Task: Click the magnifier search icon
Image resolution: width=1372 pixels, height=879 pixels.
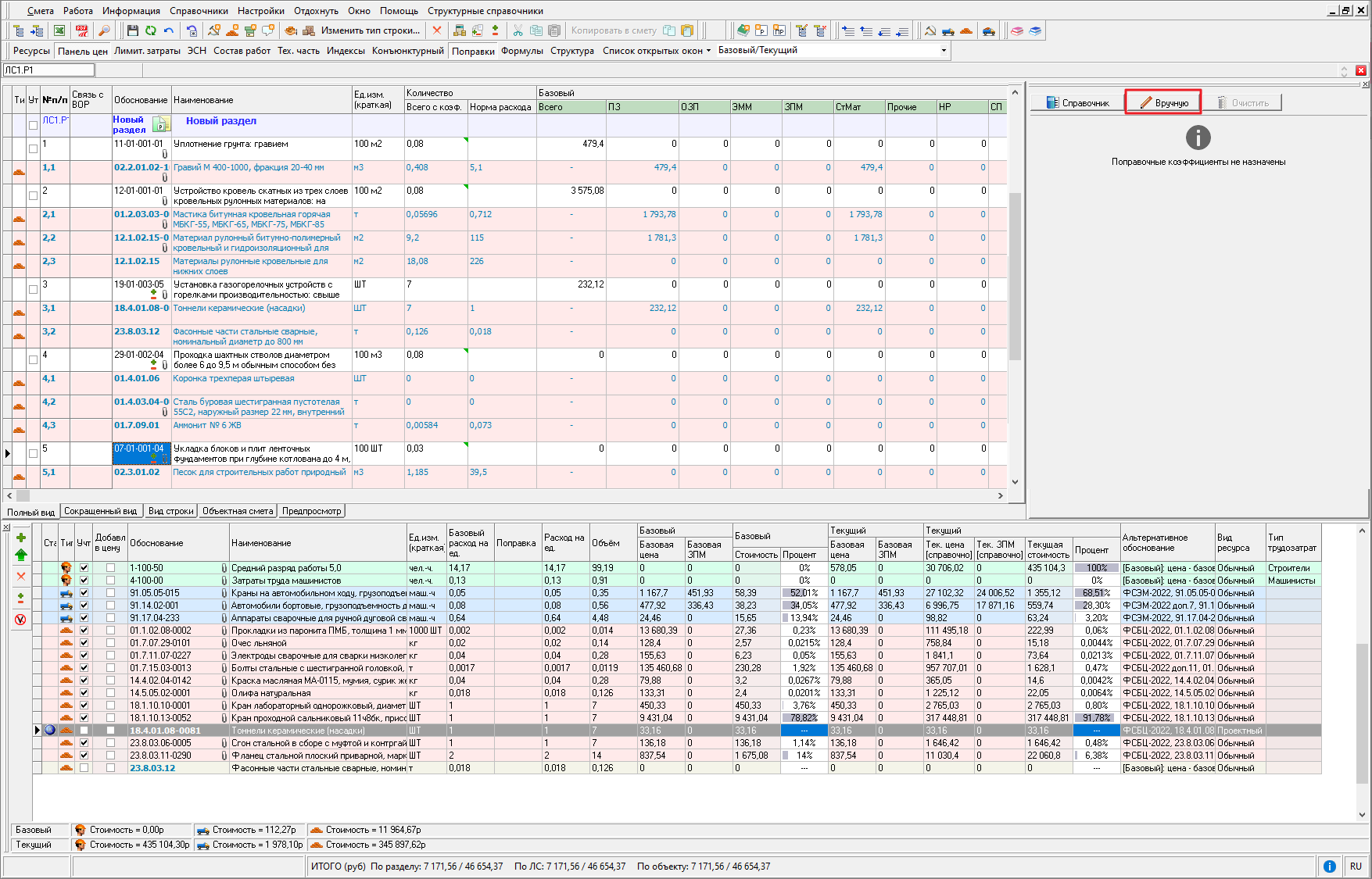Action: (103, 30)
